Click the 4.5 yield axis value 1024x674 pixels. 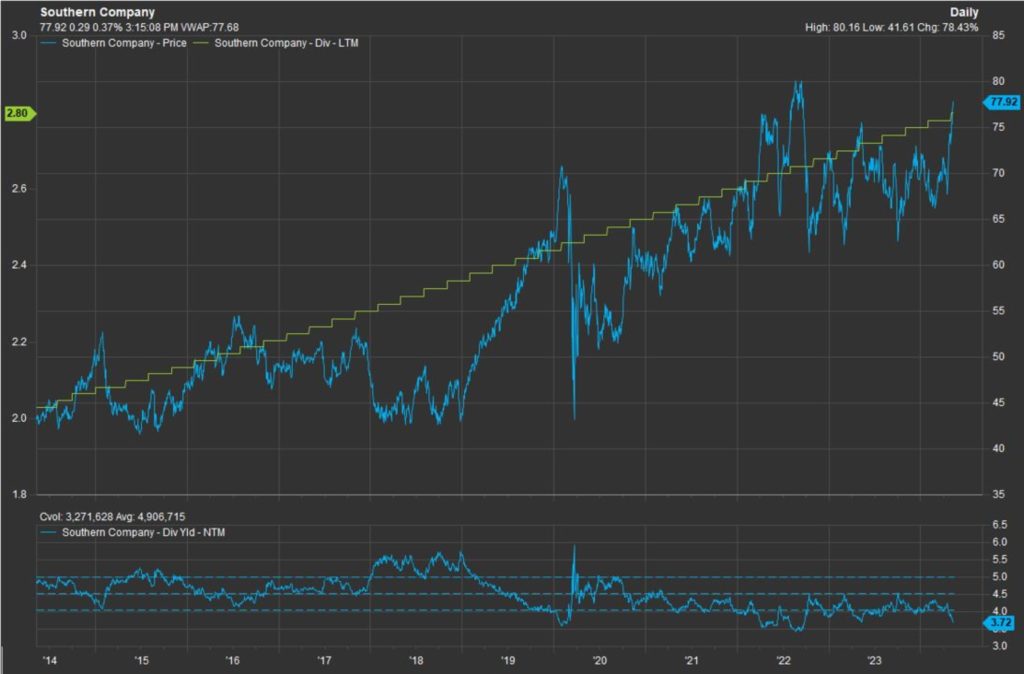[x=1000, y=594]
